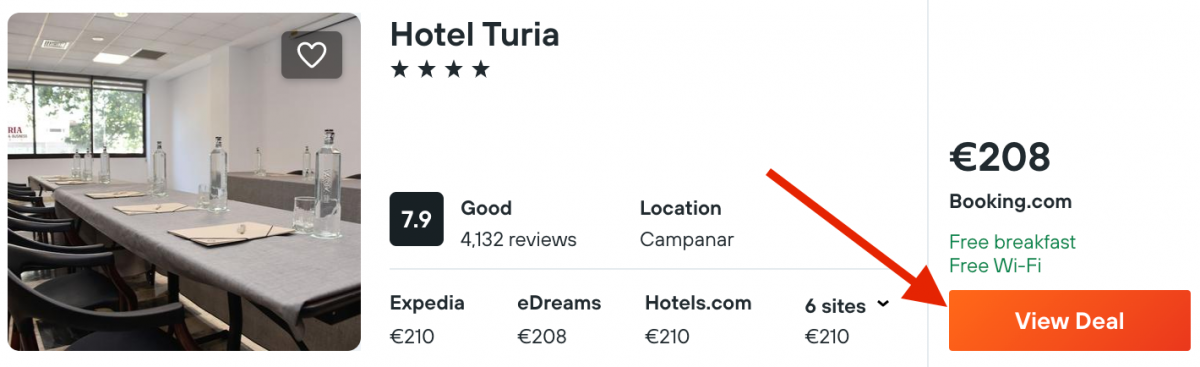This screenshot has width=1200, height=367.
Task: Save Hotel Turia with heart icon
Action: pyautogui.click(x=312, y=55)
